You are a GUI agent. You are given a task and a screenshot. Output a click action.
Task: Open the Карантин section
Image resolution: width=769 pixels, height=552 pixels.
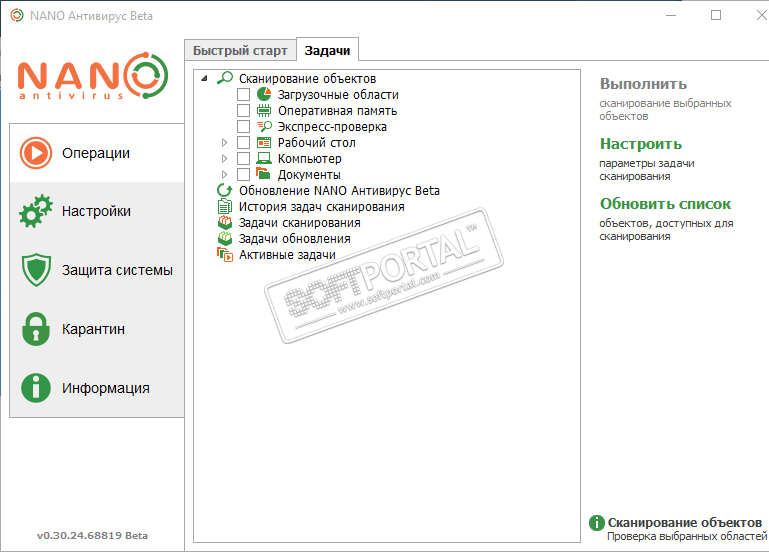pyautogui.click(x=97, y=329)
